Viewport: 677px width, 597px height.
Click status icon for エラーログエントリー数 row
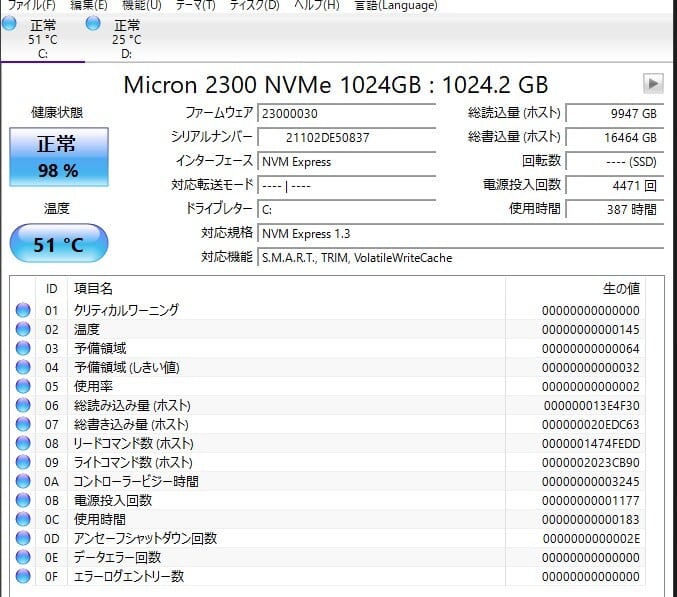click(x=23, y=576)
